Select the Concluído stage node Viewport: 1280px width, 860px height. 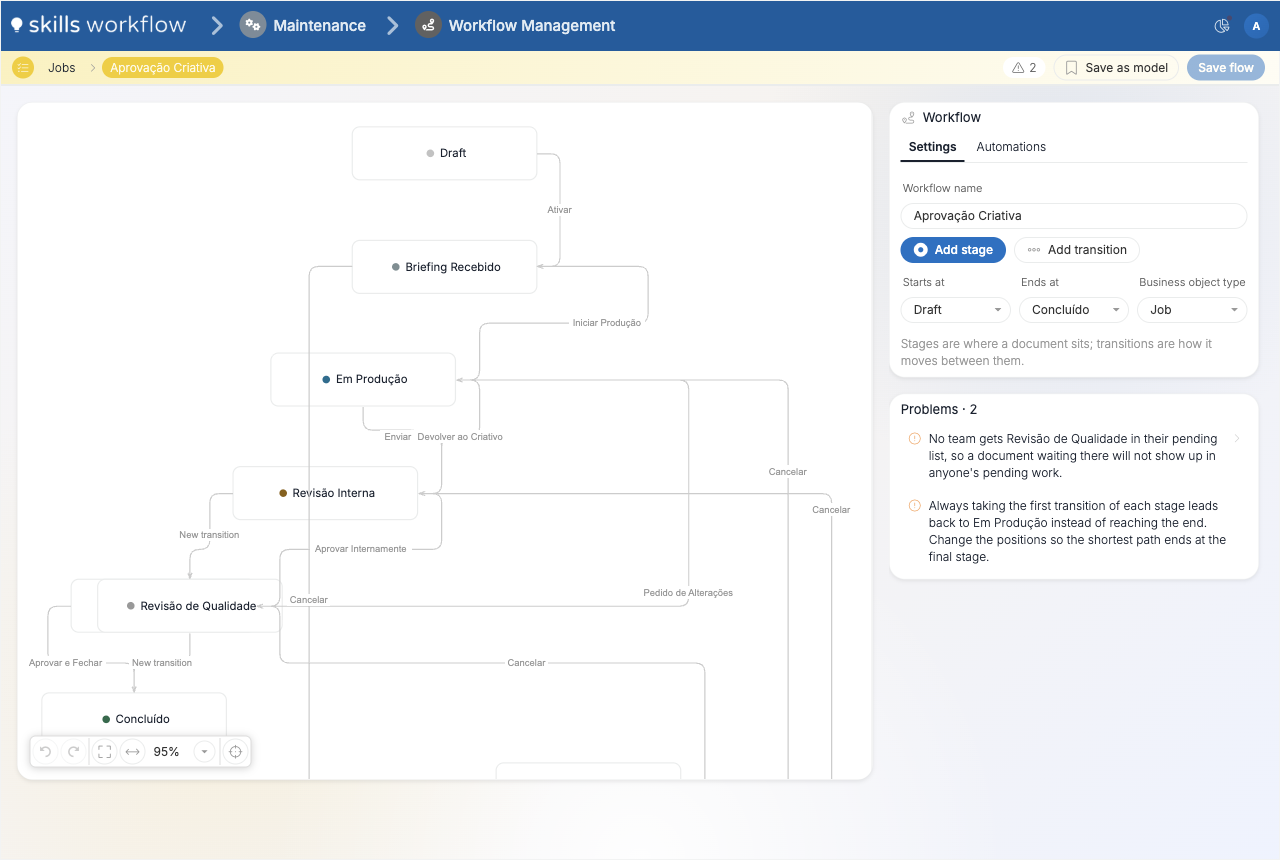point(134,719)
